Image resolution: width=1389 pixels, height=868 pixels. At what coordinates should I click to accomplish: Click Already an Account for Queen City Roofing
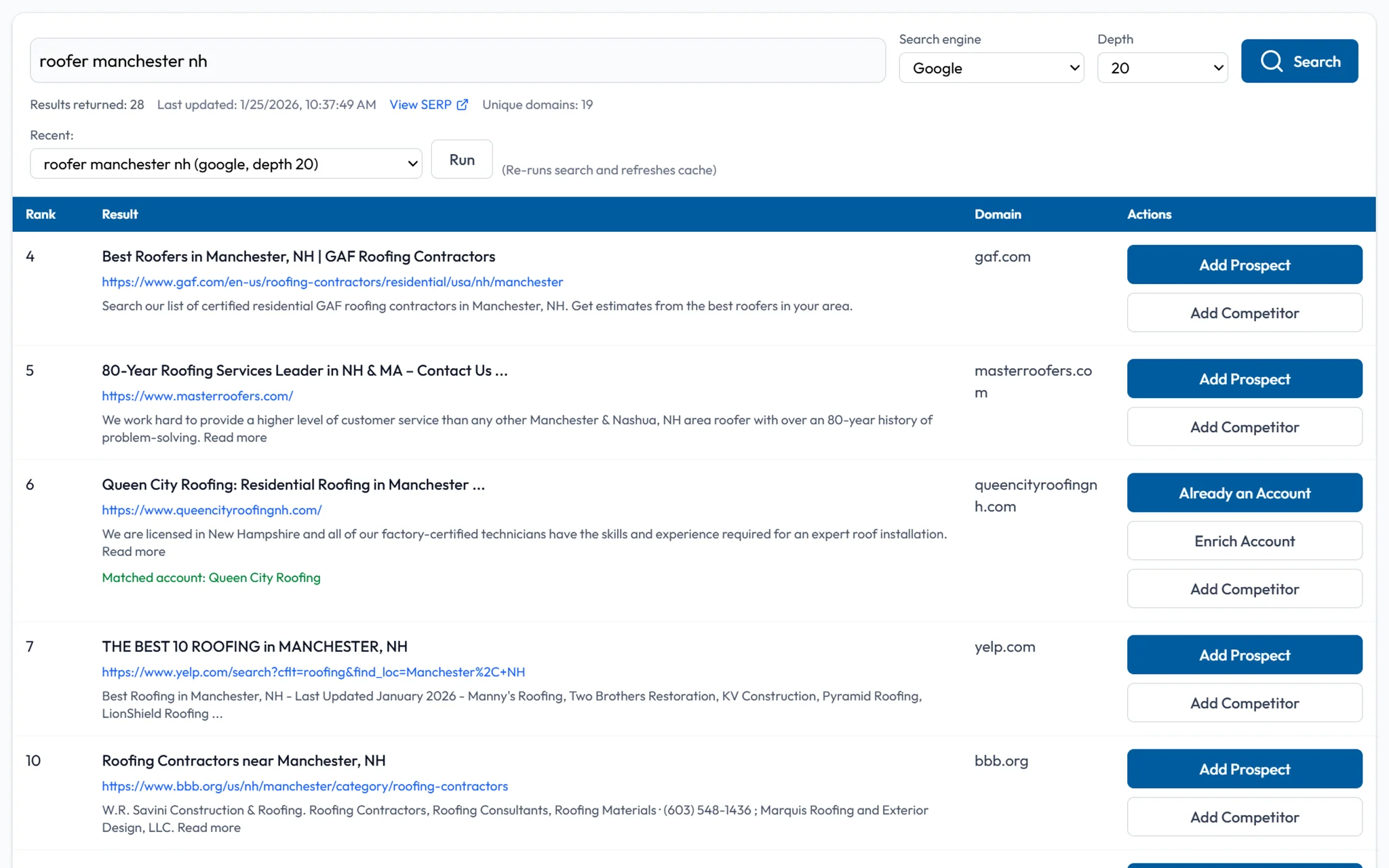pos(1244,493)
